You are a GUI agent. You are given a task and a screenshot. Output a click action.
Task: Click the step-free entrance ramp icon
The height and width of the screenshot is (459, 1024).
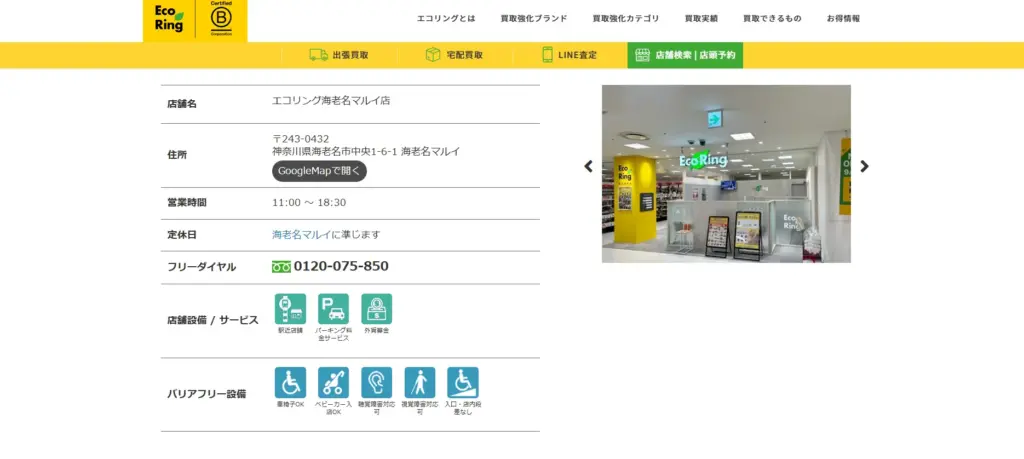click(x=462, y=383)
